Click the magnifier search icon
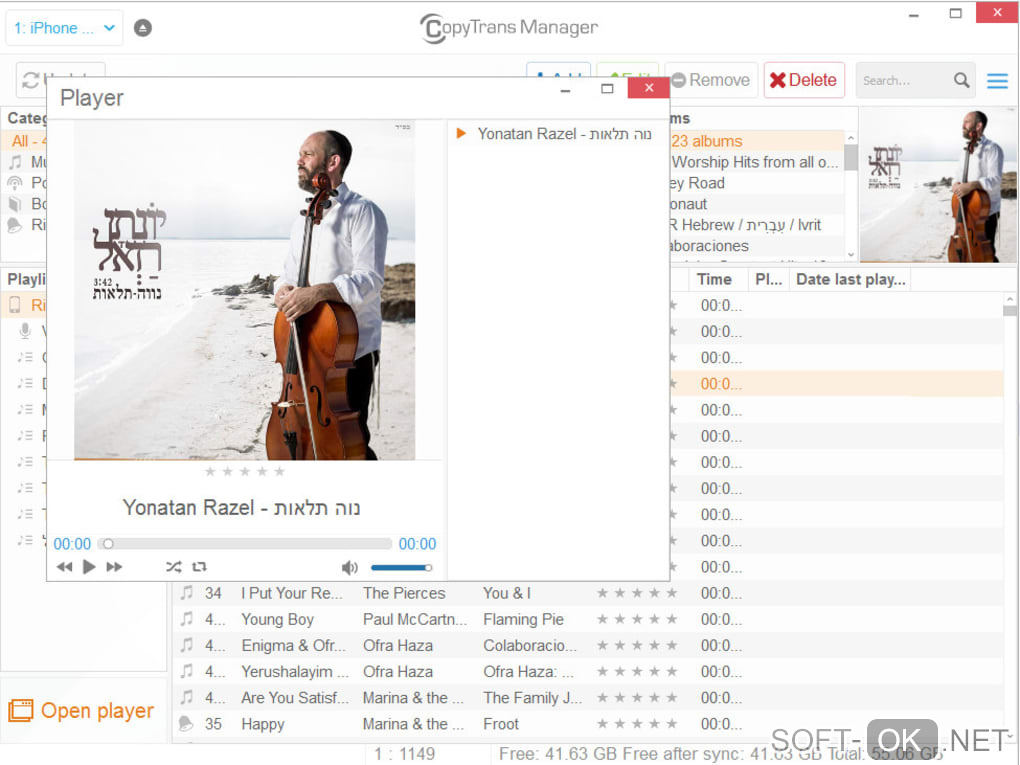Viewport: 1020px width, 765px height. tap(961, 80)
